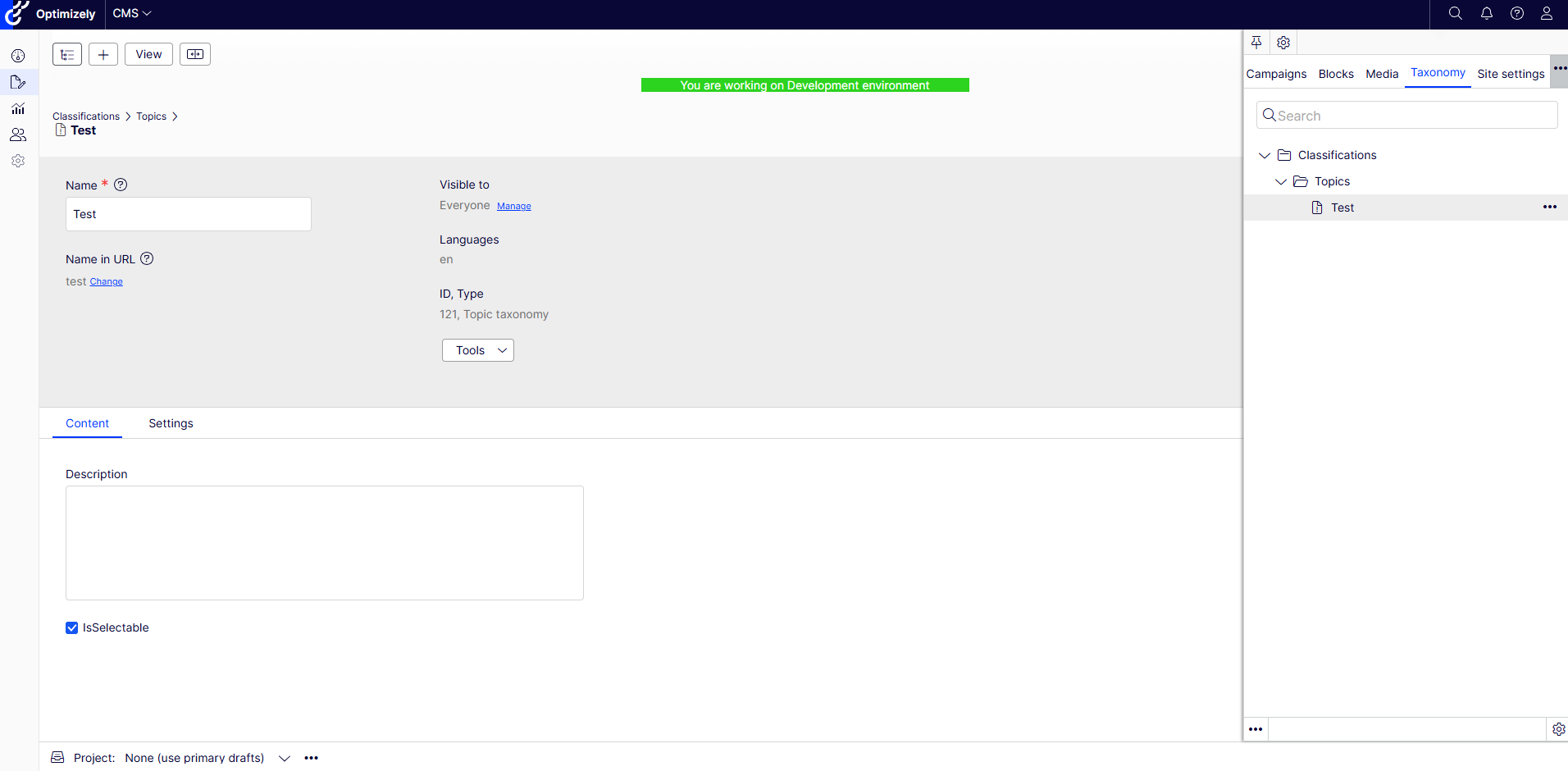
Task: Open options menu for Test tree item
Action: 1549,208
